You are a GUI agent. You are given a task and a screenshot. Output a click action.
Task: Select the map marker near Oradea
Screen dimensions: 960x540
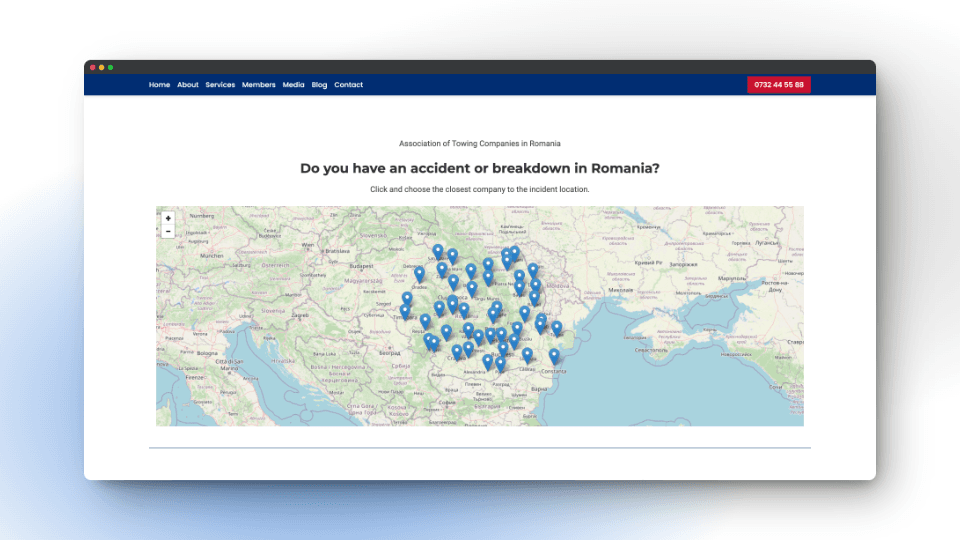pos(419,273)
